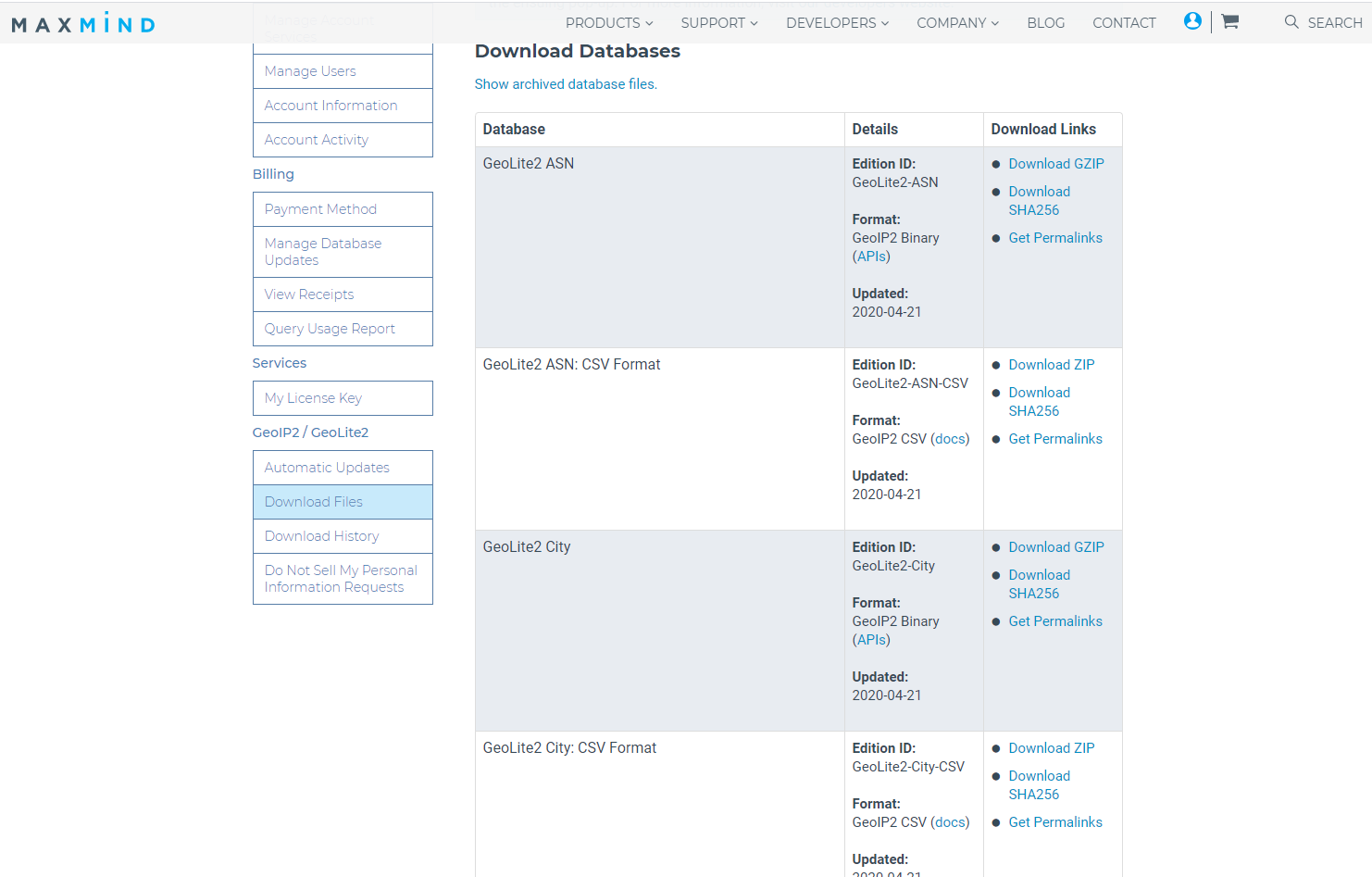1372x877 pixels.
Task: Open the CONTACT menu item
Action: coord(1124,23)
